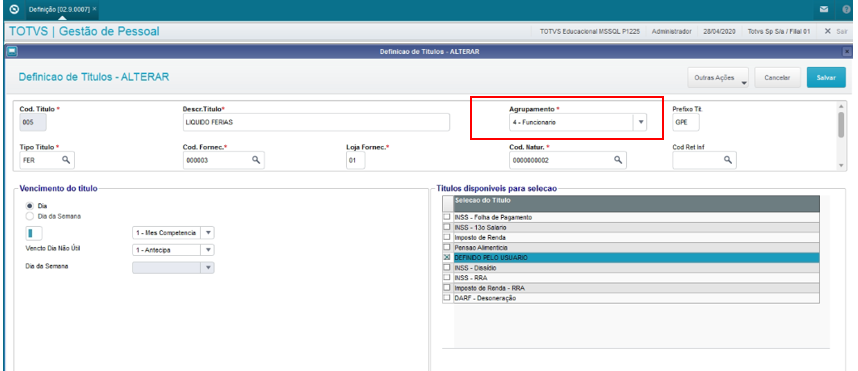Click the window menu icon on title bar
Viewport: 858px width, 371px height.
pyautogui.click(x=12, y=51)
